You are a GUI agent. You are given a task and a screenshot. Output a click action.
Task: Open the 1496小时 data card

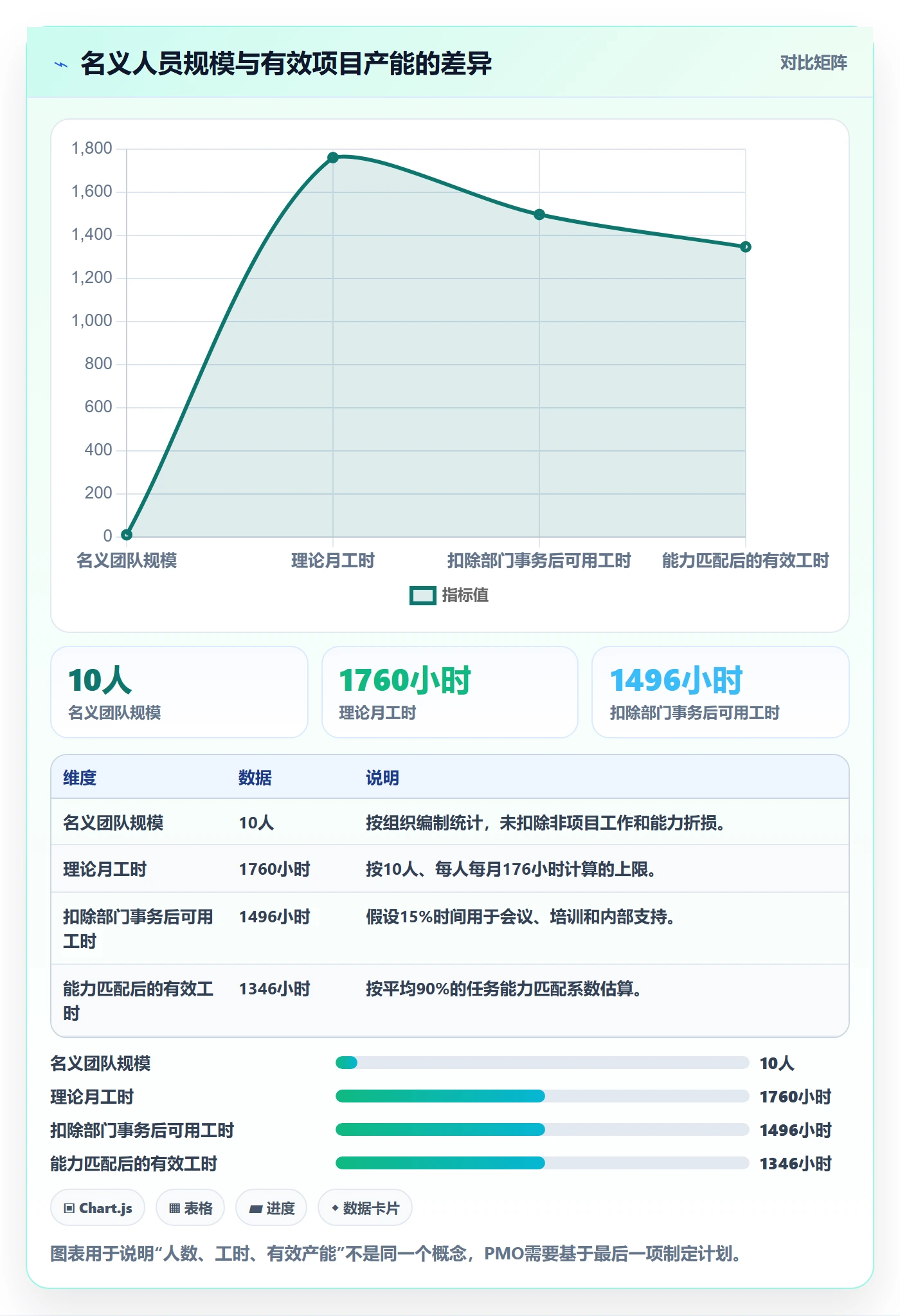721,692
